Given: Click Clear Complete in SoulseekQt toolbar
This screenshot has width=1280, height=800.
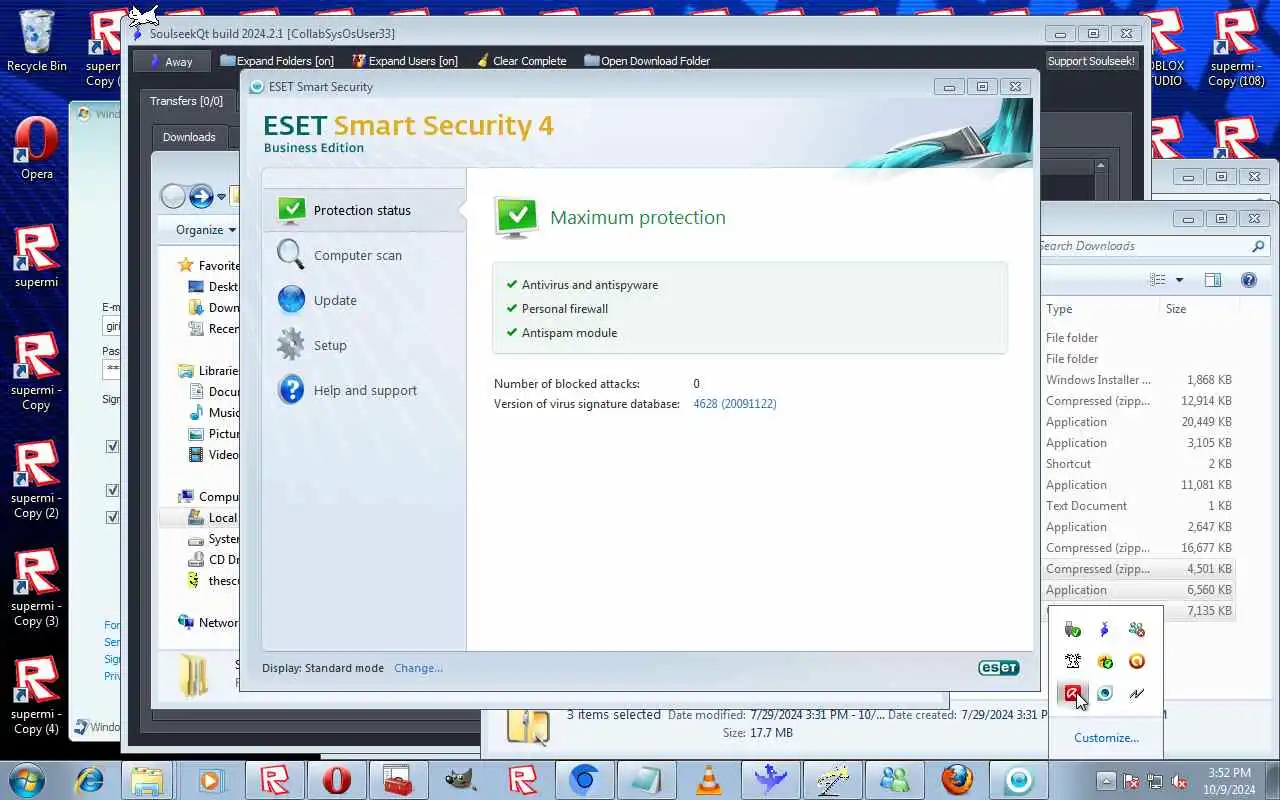Looking at the screenshot, I should pyautogui.click(x=521, y=61).
